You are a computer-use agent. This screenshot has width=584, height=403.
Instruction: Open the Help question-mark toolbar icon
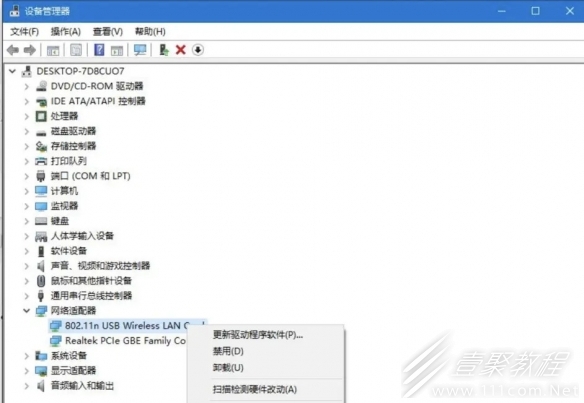click(x=99, y=50)
